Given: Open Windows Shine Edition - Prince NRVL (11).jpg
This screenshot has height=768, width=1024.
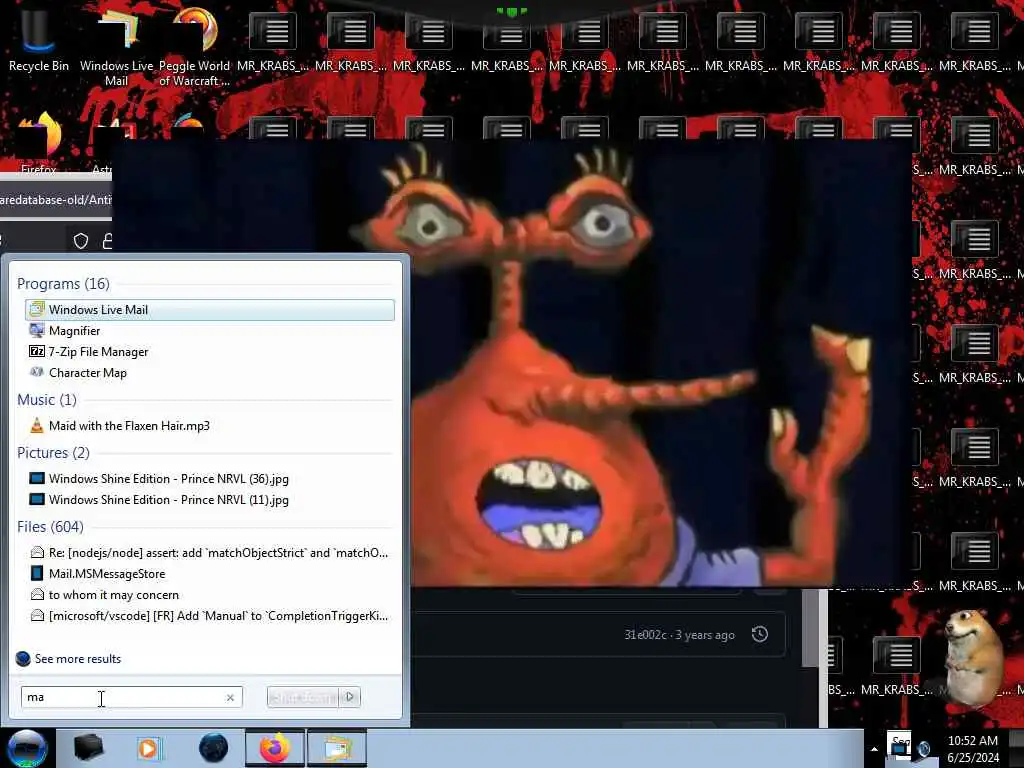Looking at the screenshot, I should click(210, 500).
